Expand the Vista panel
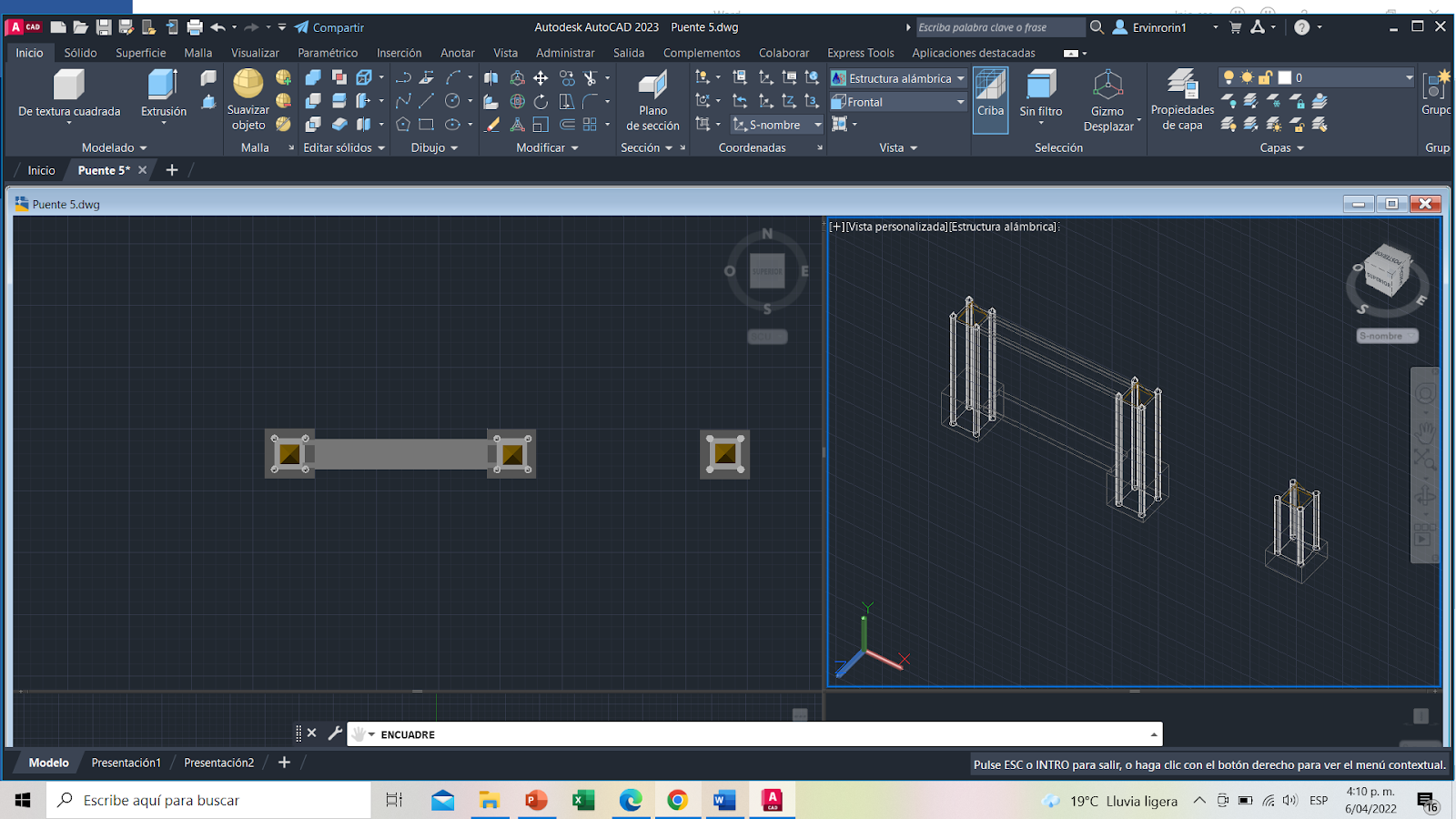This screenshot has width=1456, height=819. (x=898, y=147)
